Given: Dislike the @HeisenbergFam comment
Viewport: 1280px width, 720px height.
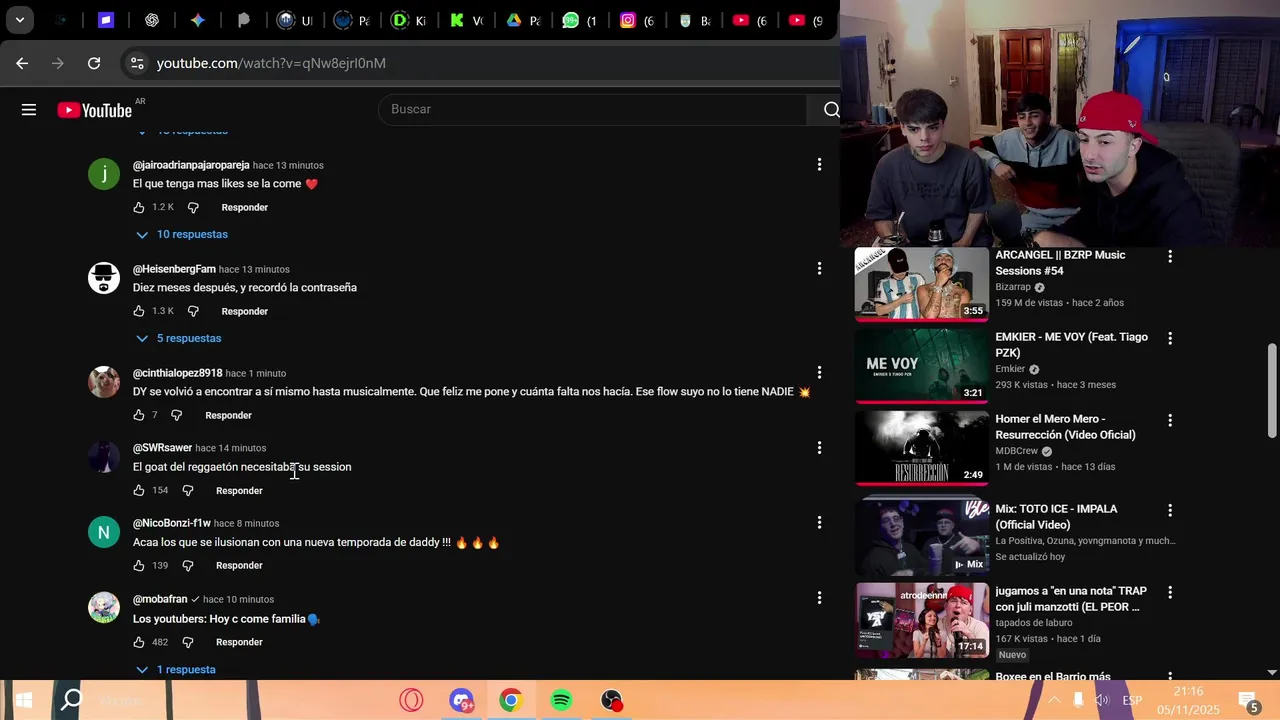Looking at the screenshot, I should pyautogui.click(x=193, y=311).
